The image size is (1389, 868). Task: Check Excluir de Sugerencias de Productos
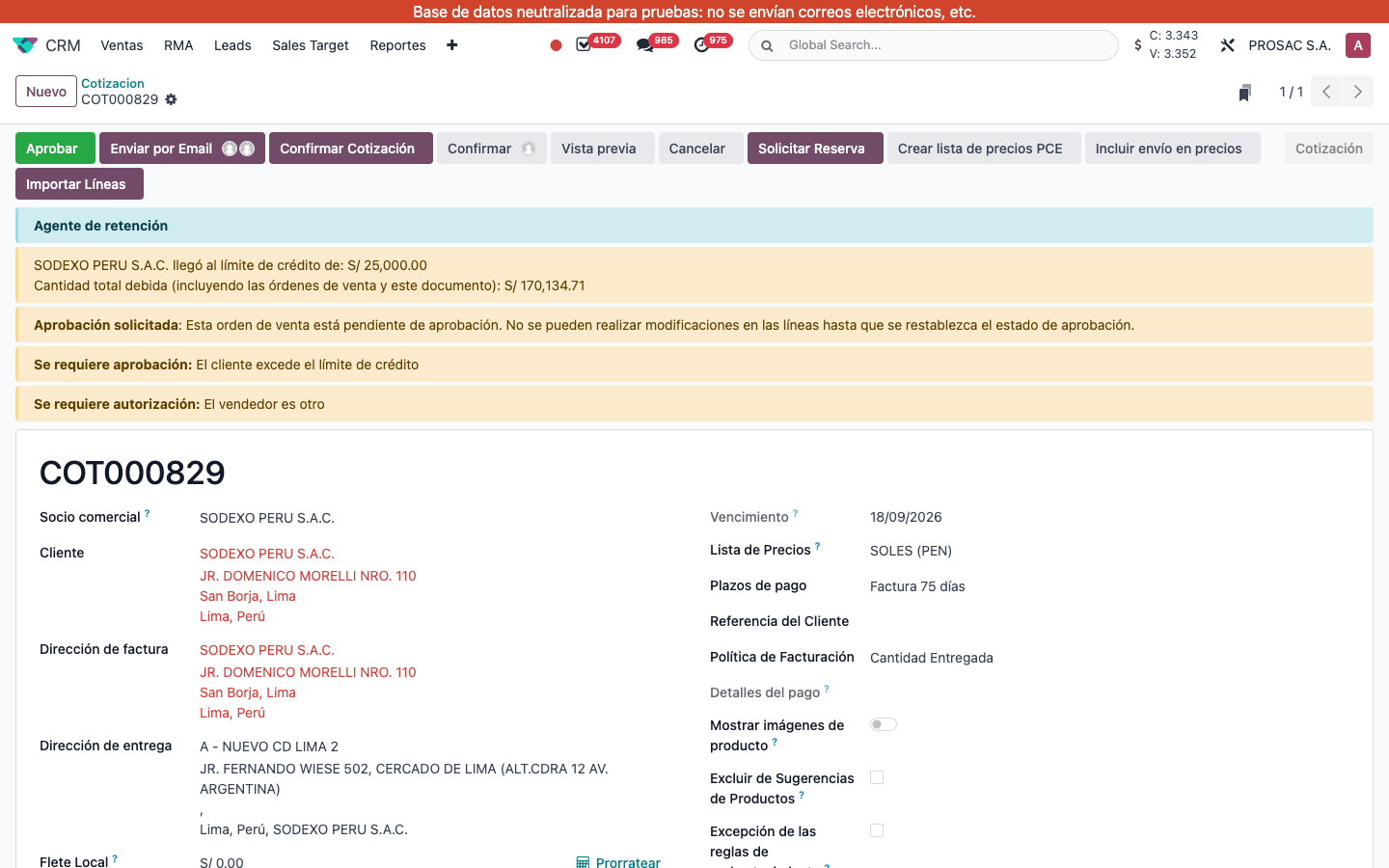click(x=877, y=777)
